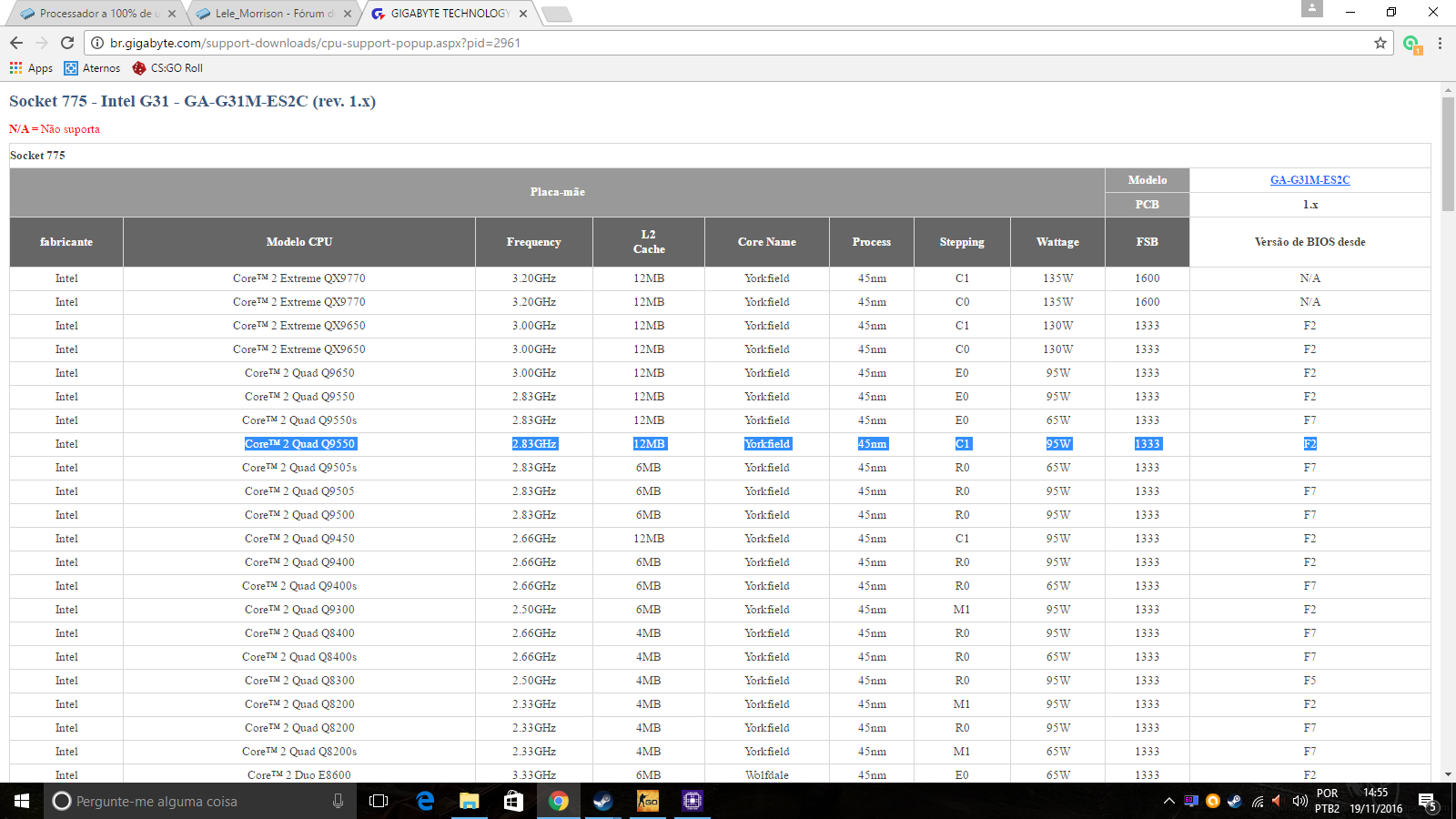
Task: Click the Versão de BIOS desde header
Action: [x=1309, y=242]
